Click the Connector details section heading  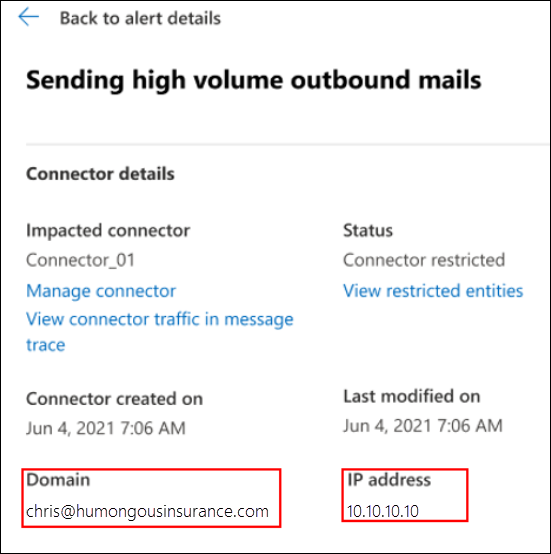tap(100, 173)
